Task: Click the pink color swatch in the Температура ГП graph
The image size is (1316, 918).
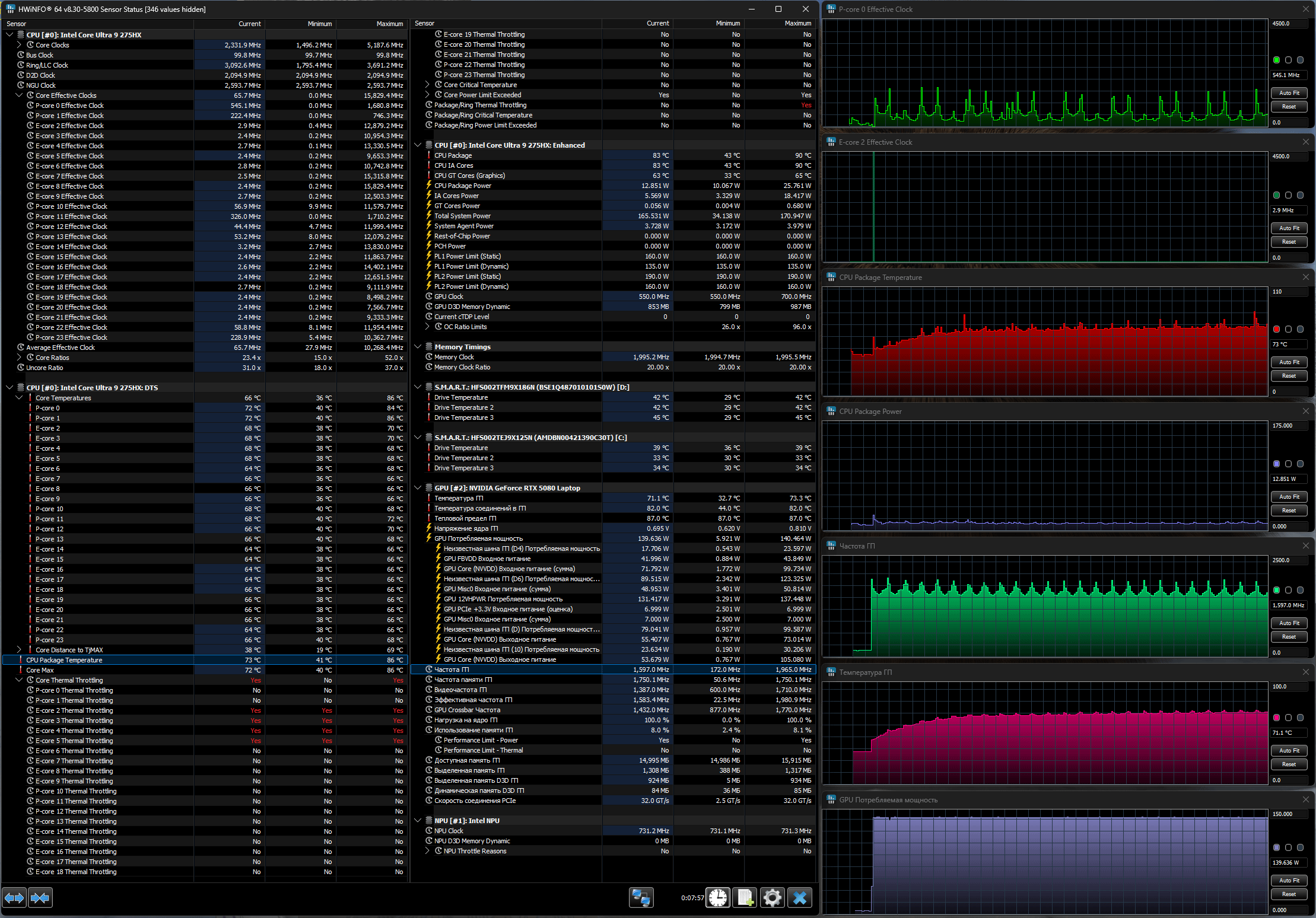Action: [1276, 718]
